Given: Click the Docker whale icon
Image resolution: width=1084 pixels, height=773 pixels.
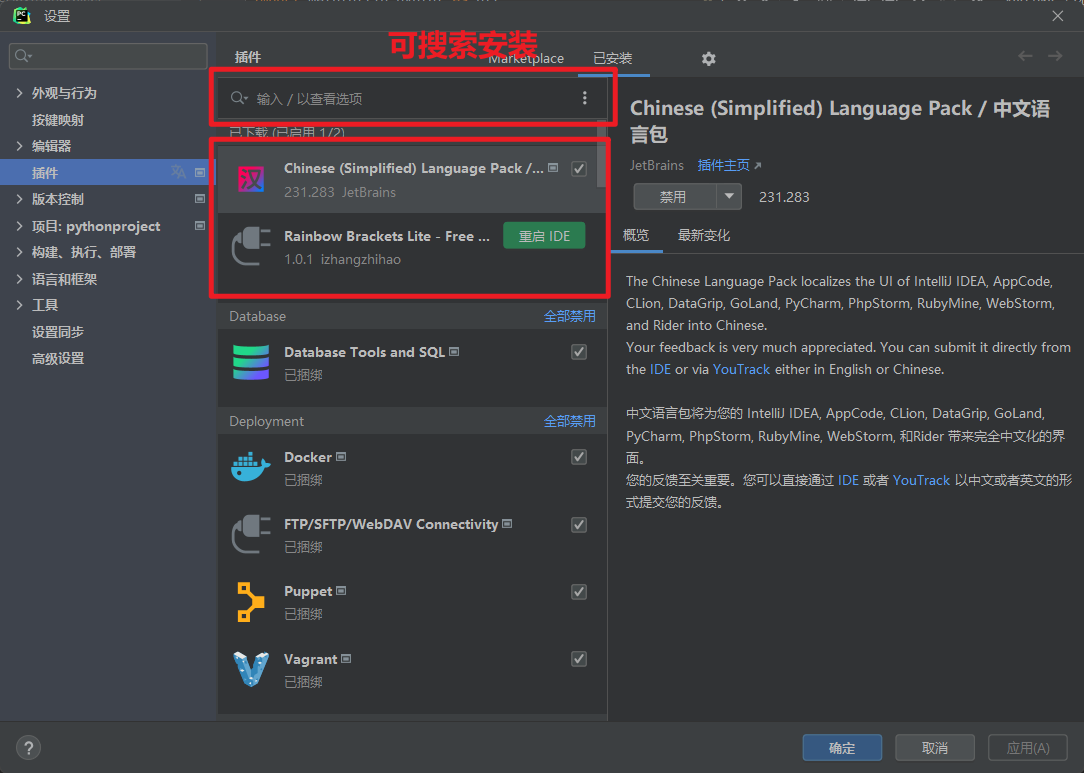Looking at the screenshot, I should click(250, 467).
